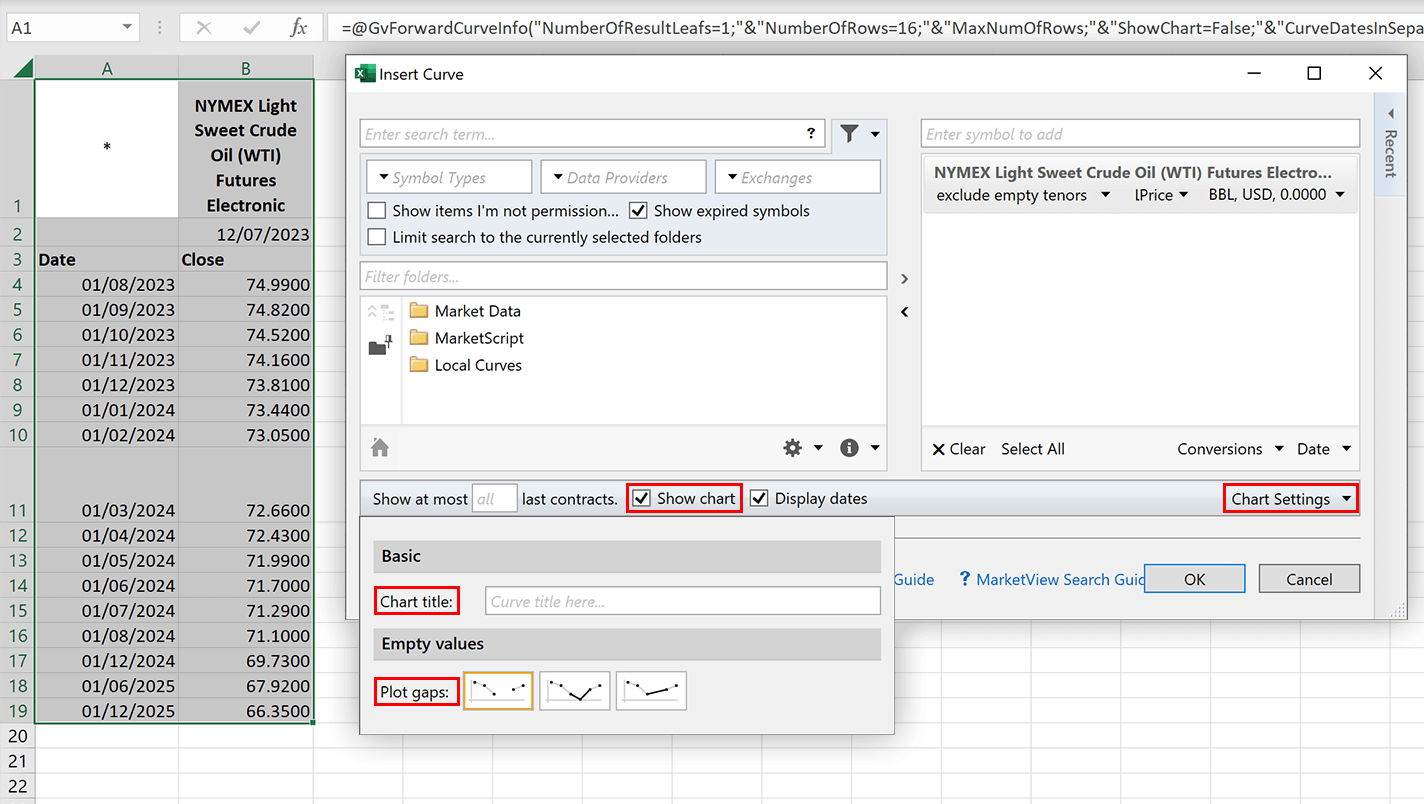Click Clear in the symbol list
The width and height of the screenshot is (1424, 804).
[958, 449]
